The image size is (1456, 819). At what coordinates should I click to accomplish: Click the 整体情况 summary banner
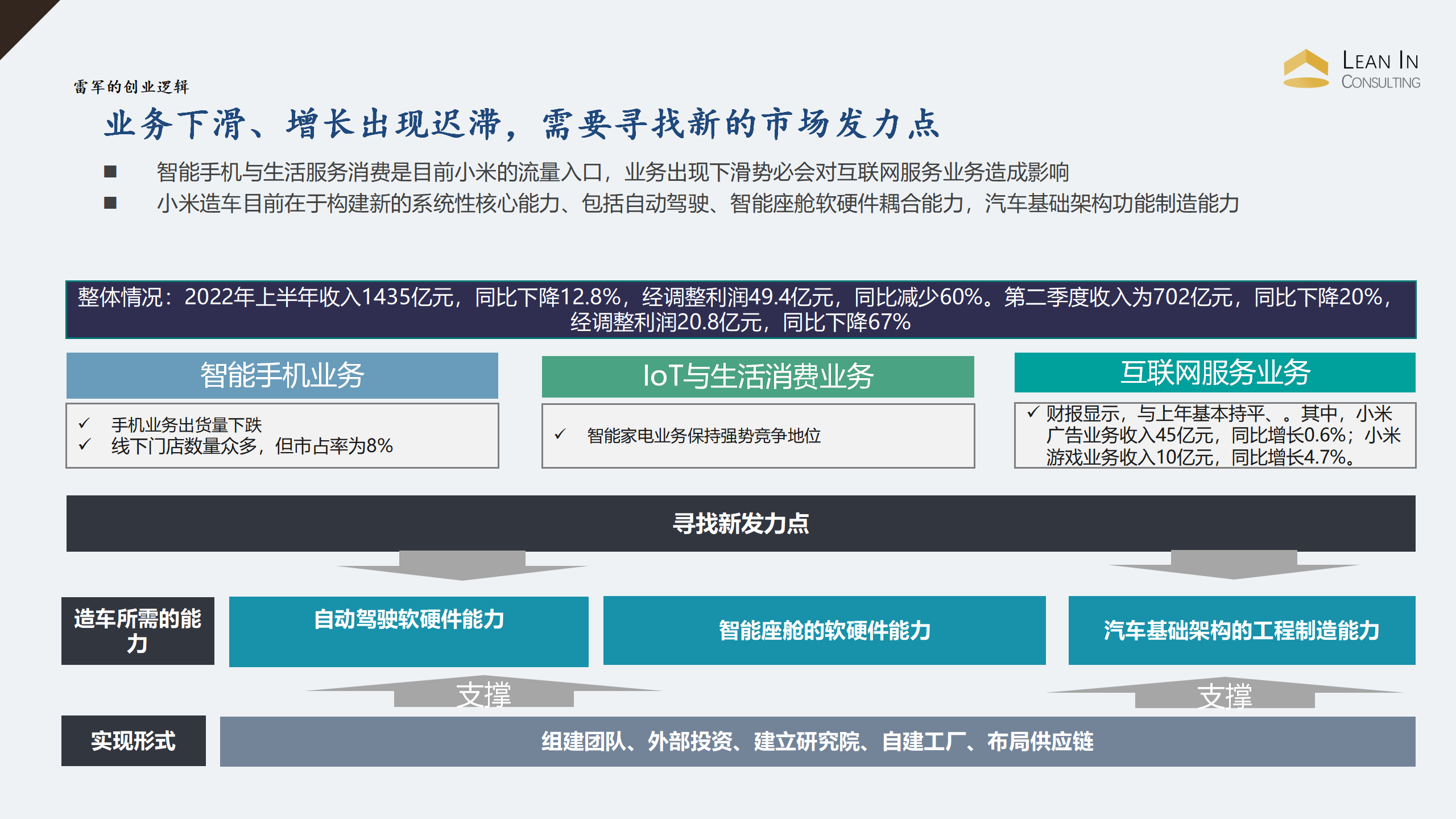(x=741, y=309)
